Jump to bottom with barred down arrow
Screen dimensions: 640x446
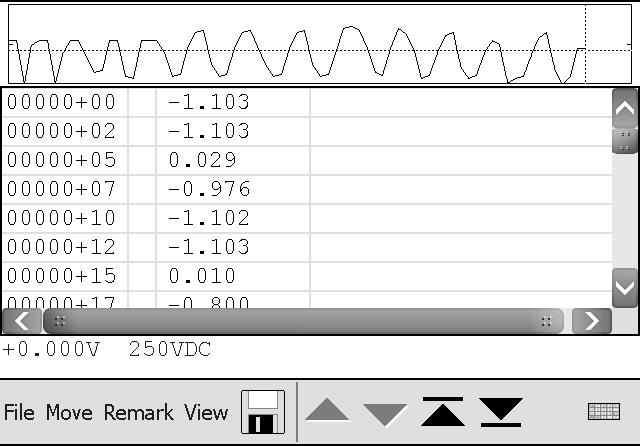pyautogui.click(x=501, y=412)
